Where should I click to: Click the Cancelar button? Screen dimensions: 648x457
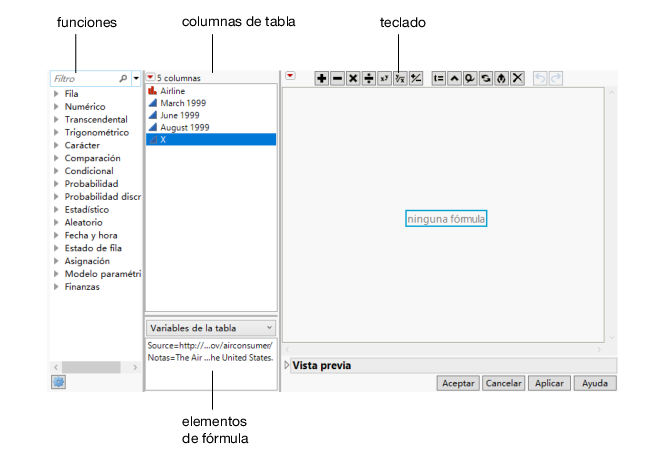[504, 383]
